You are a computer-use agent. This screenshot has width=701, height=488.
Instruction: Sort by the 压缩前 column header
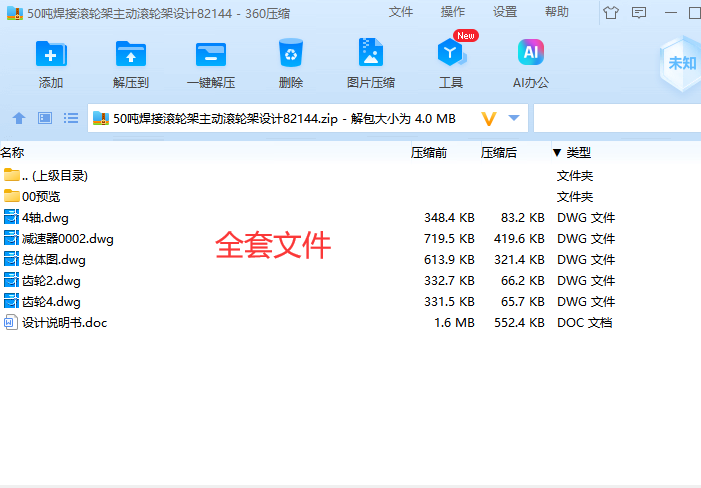pyautogui.click(x=429, y=153)
